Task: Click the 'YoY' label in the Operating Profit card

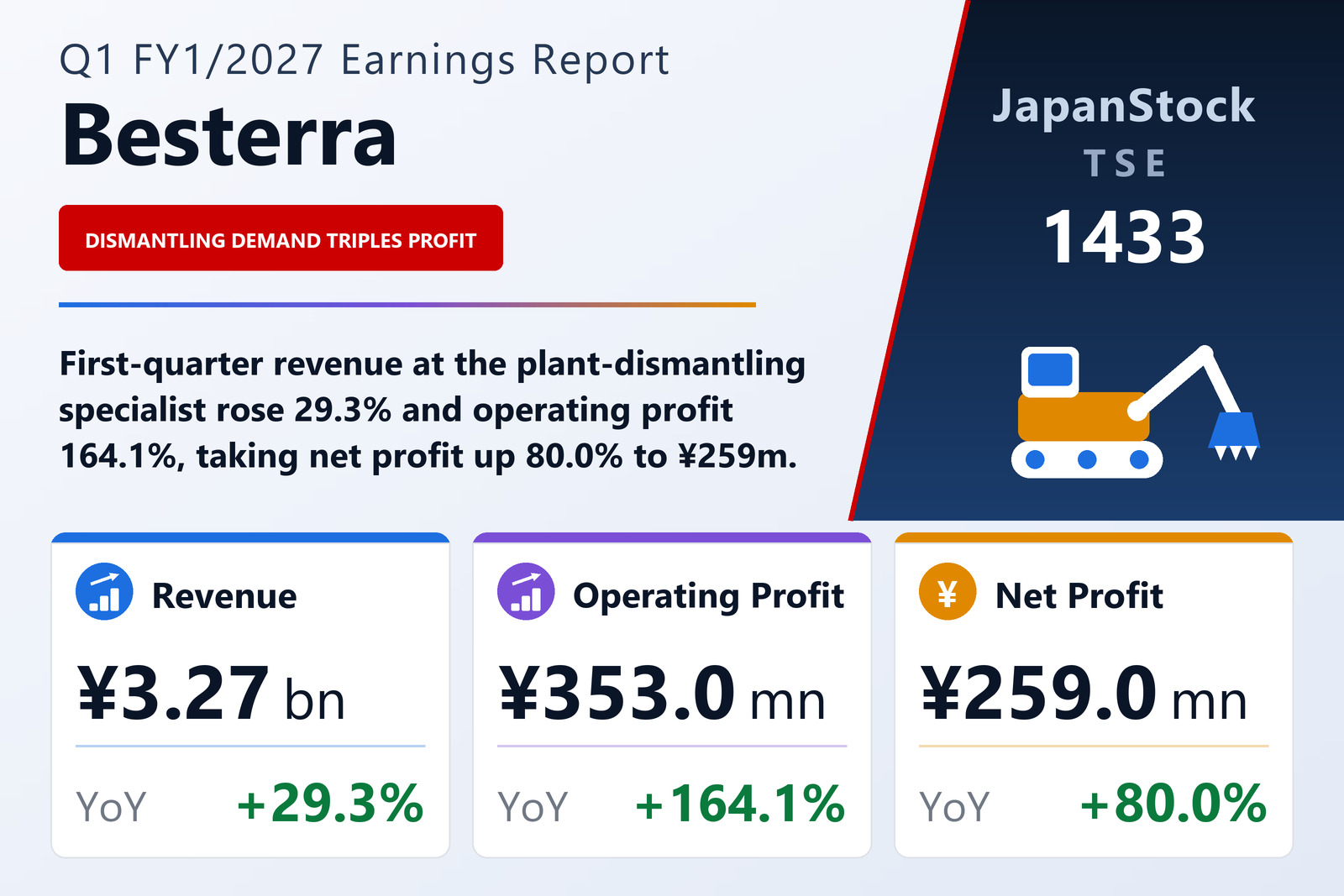Action: tap(533, 807)
